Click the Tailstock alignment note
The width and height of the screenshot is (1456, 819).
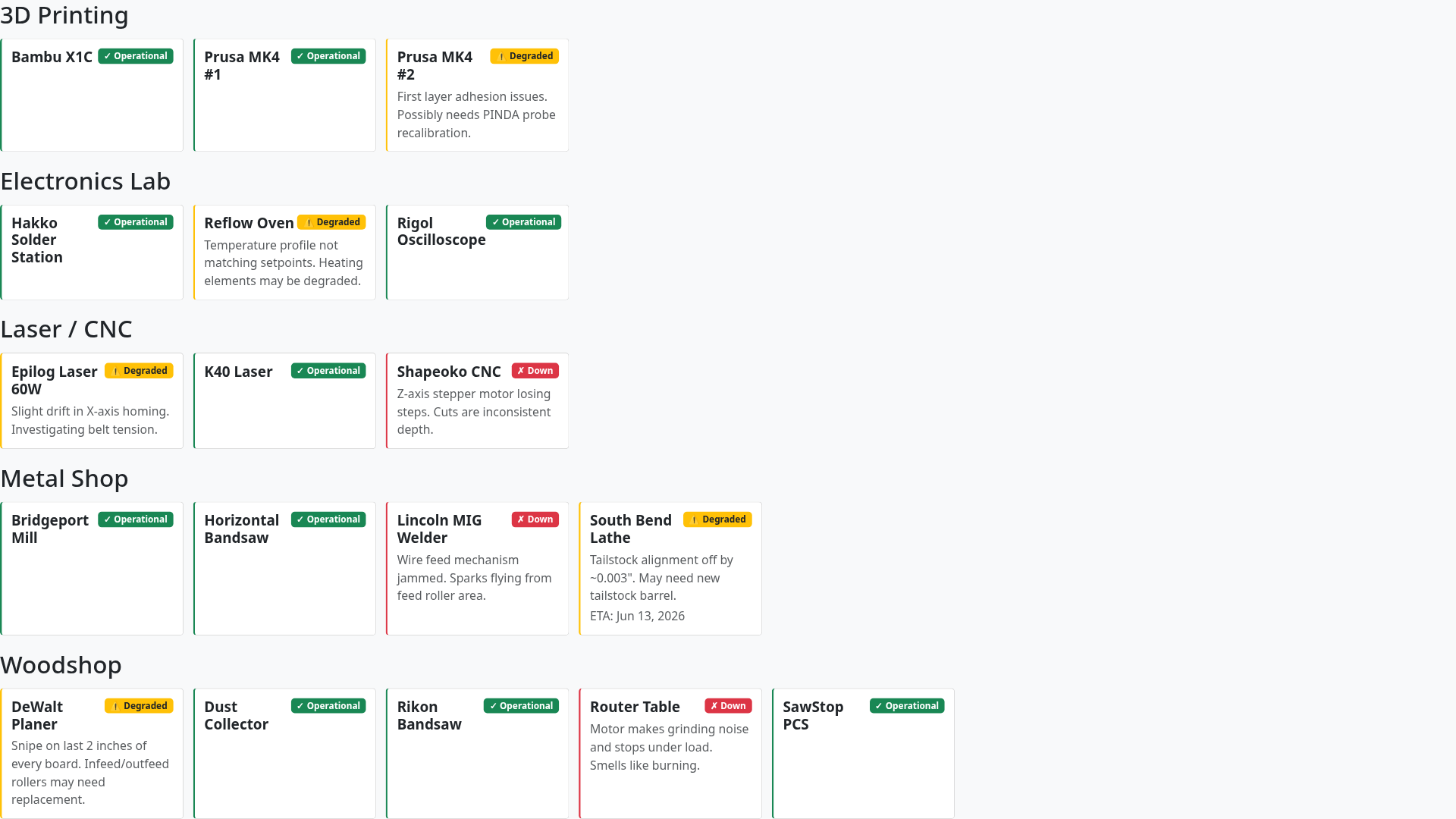pos(661,578)
